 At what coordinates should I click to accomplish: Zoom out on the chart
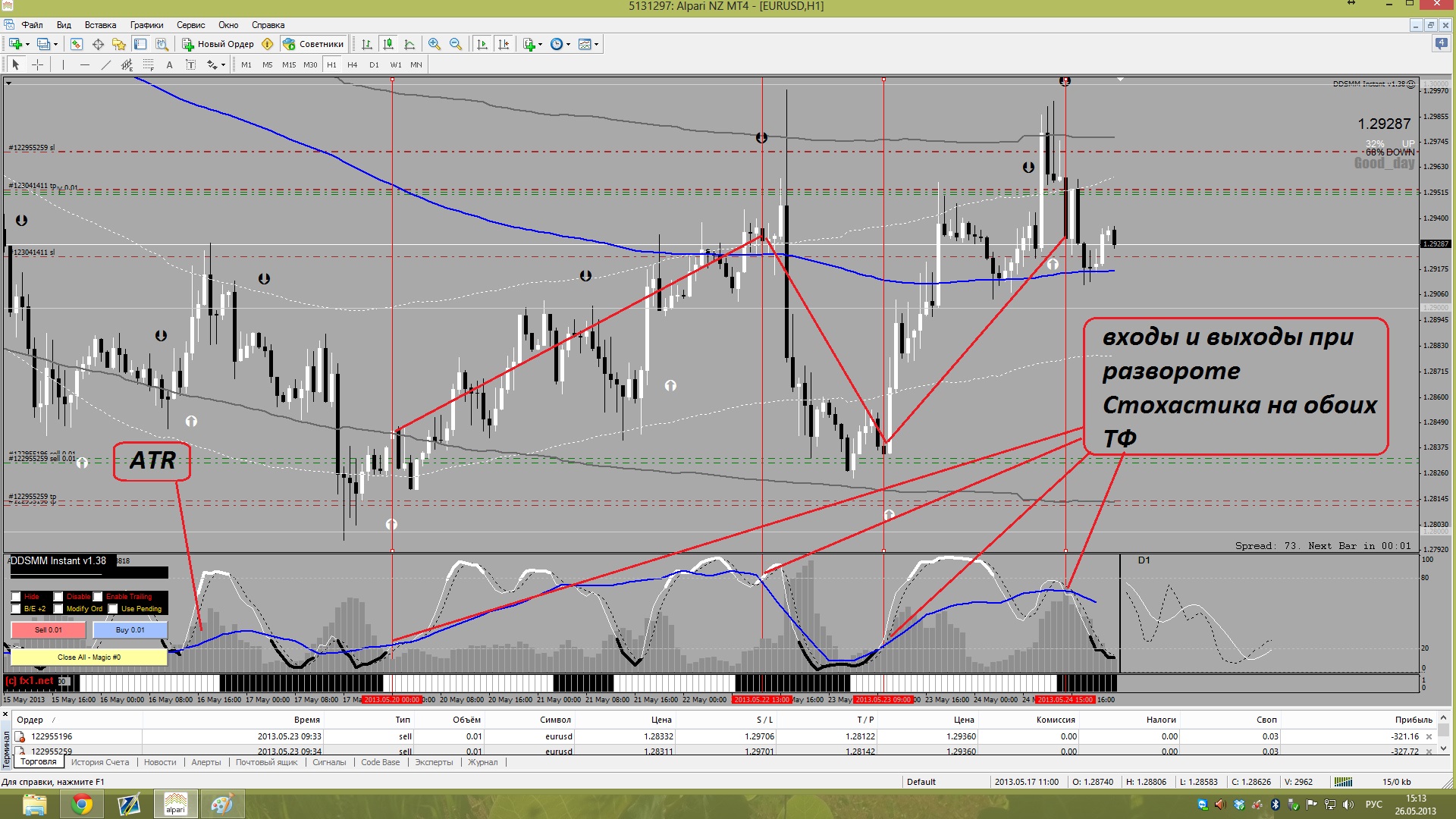[456, 44]
